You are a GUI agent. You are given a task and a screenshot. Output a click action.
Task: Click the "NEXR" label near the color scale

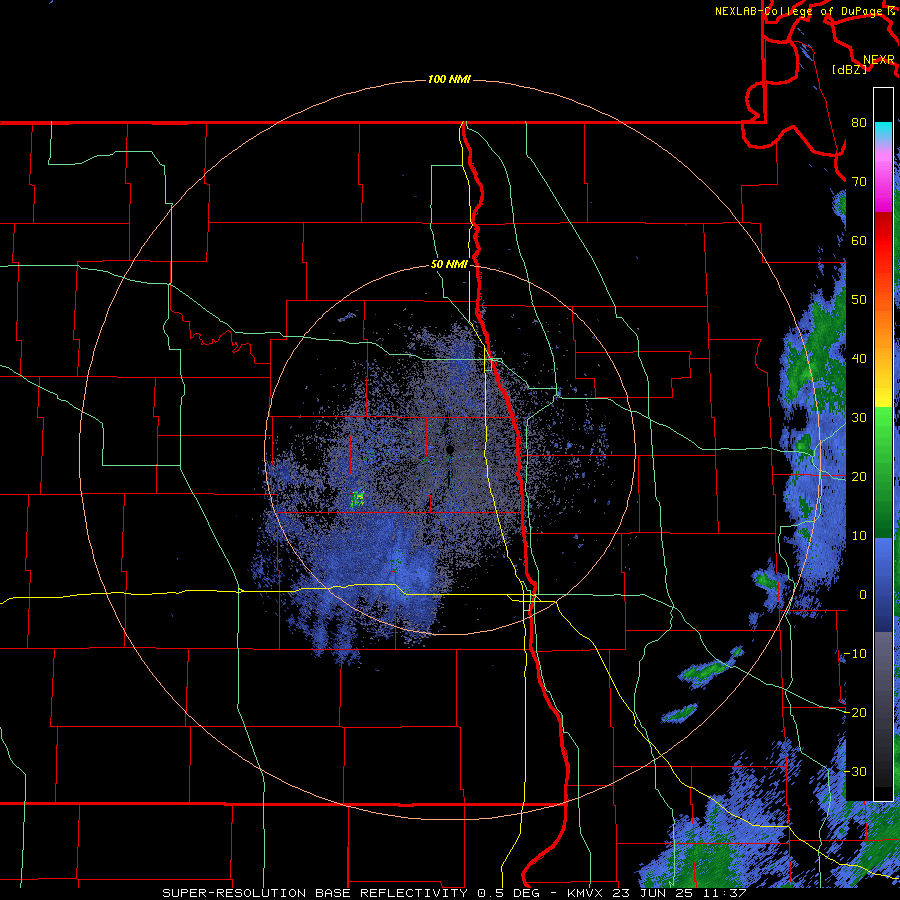coord(879,60)
